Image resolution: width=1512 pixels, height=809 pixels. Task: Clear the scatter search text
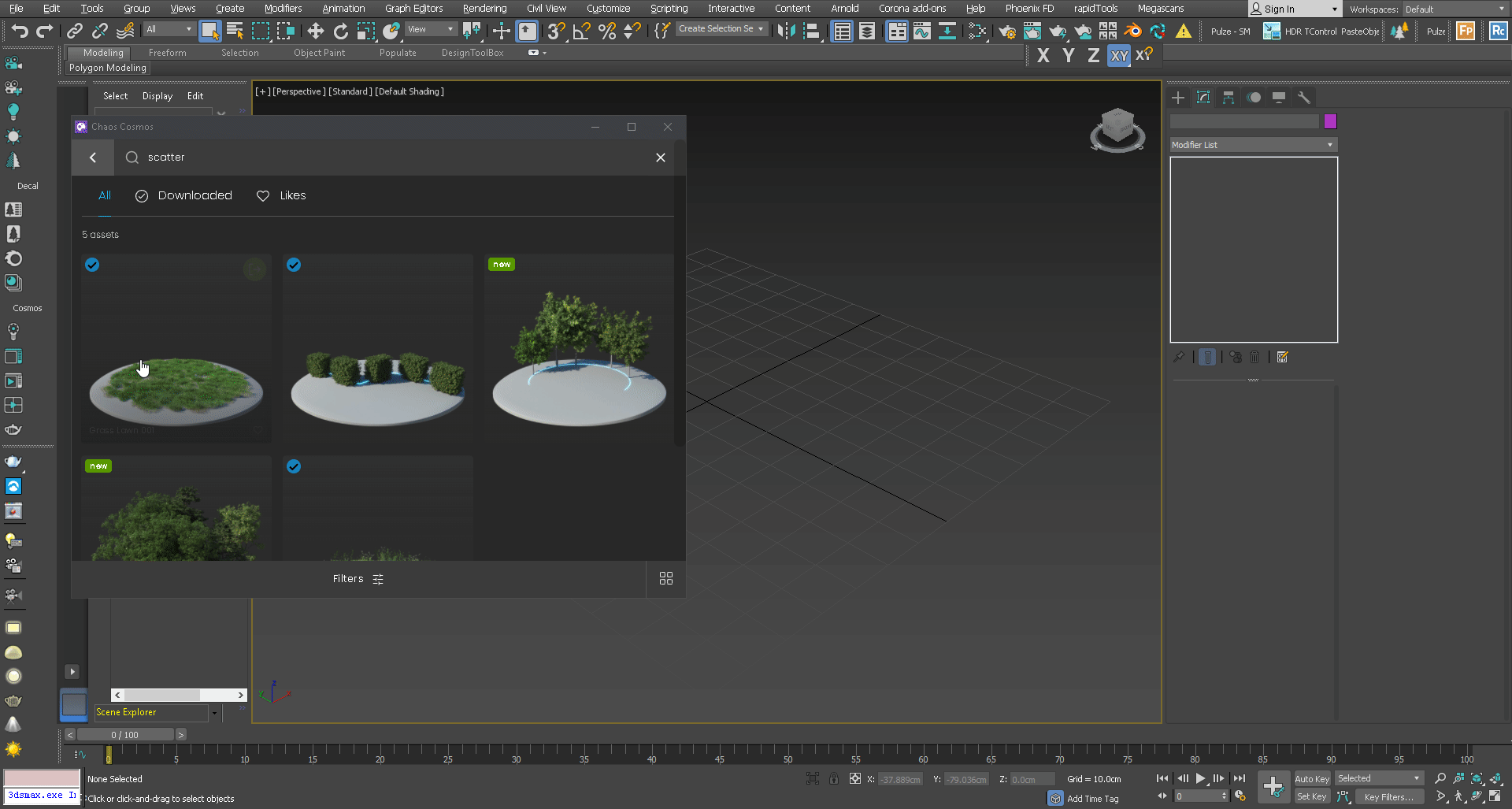click(x=661, y=158)
